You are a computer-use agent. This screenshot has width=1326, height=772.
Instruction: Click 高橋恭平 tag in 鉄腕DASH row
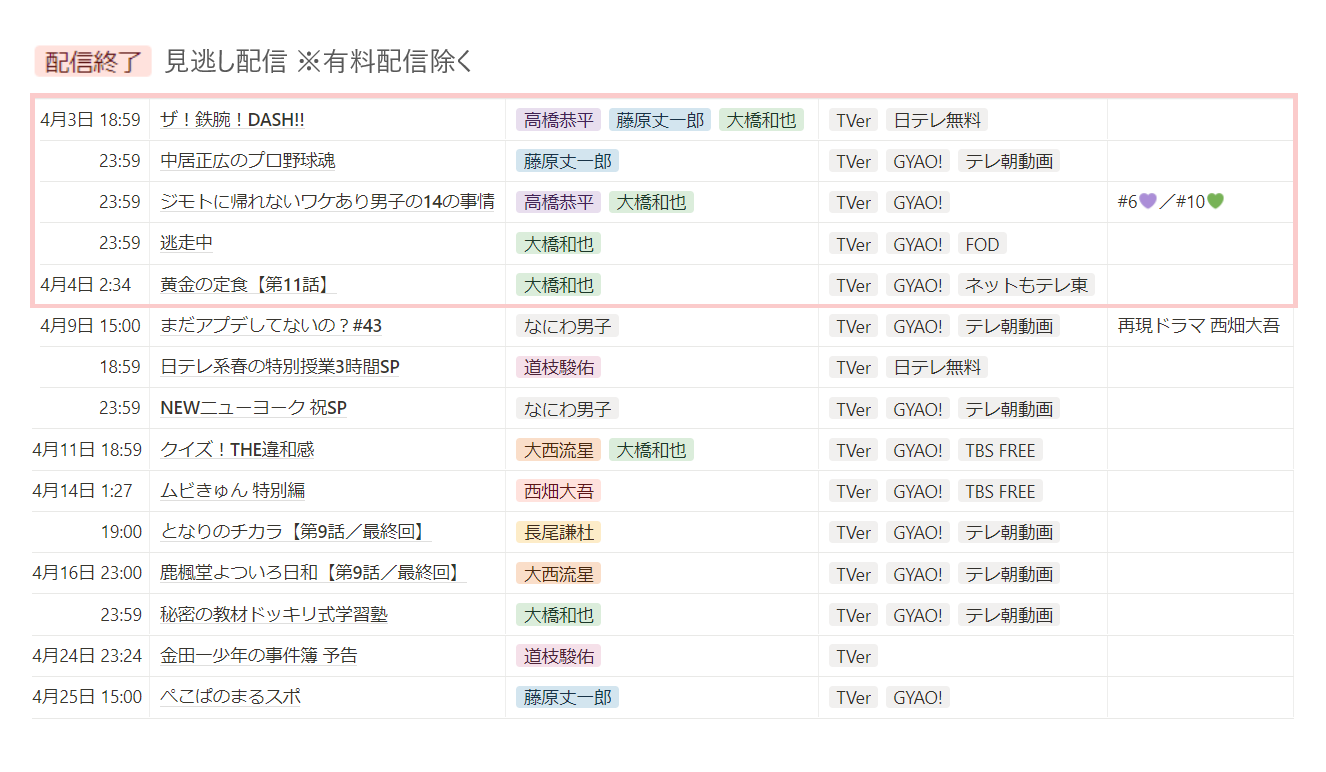point(559,120)
